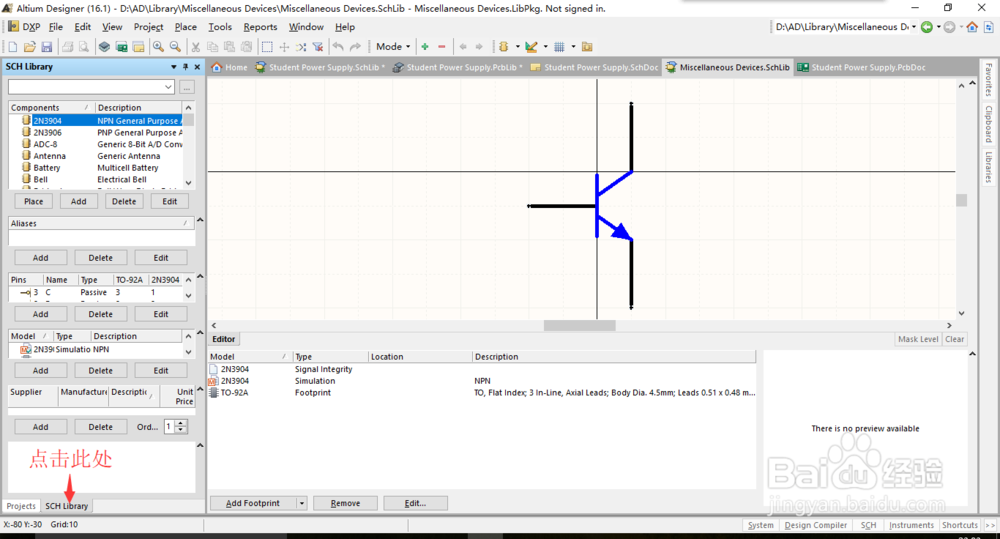The width and height of the screenshot is (1000, 539).
Task: Click the Move Selection cross-arrows icon
Action: (284, 47)
